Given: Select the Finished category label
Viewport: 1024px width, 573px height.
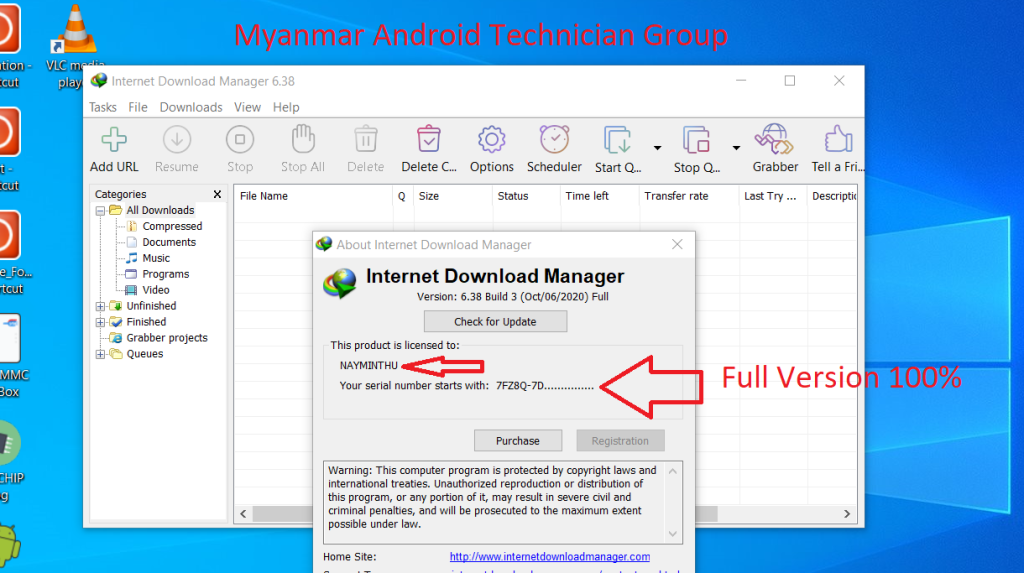Looking at the screenshot, I should click(146, 321).
